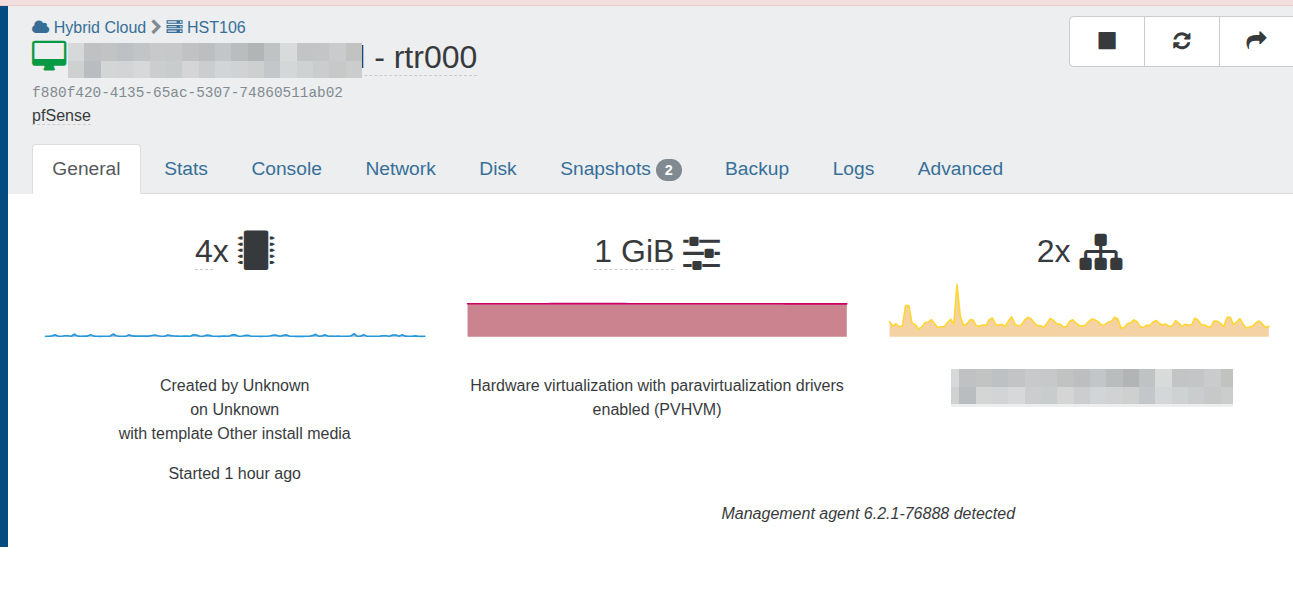Click the network topology icon
This screenshot has height=600, width=1293.
point(1101,252)
